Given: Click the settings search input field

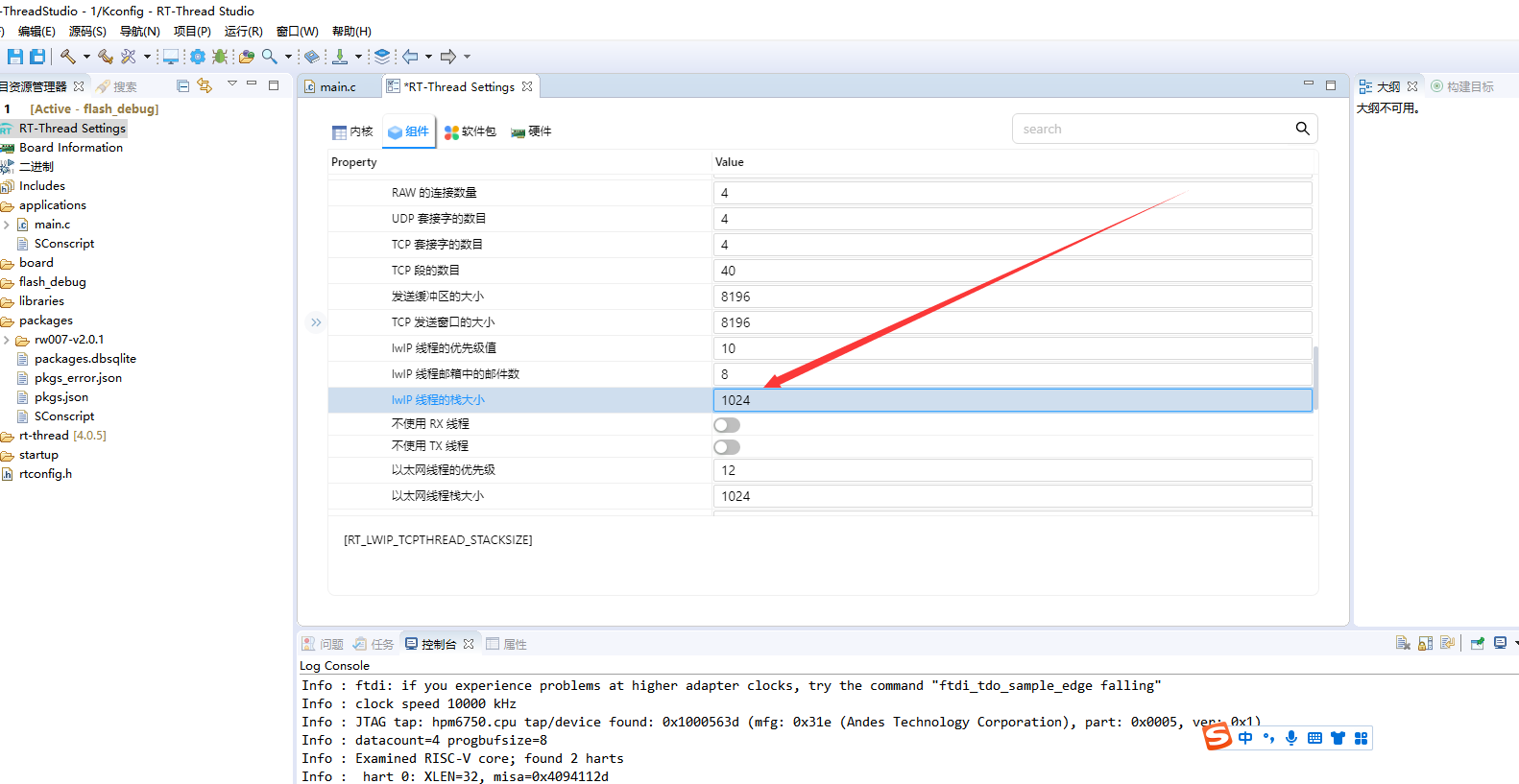Looking at the screenshot, I should click(x=1152, y=129).
